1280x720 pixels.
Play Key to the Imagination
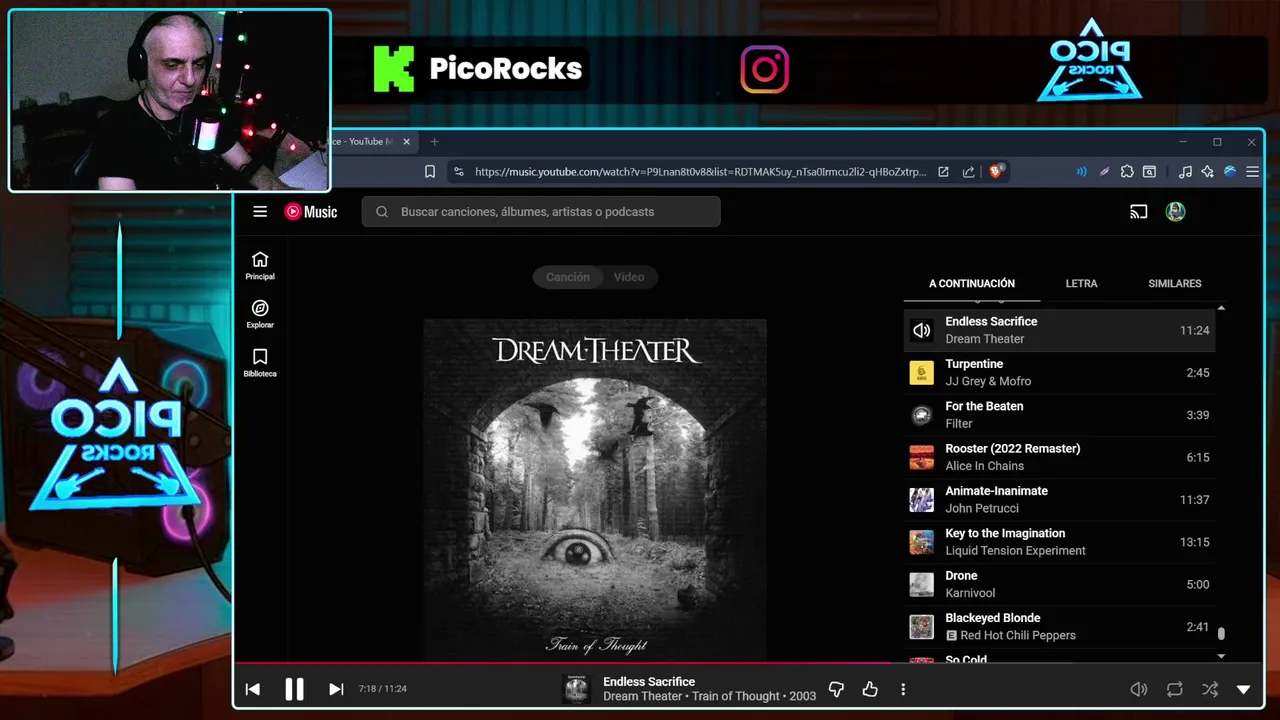(1060, 542)
